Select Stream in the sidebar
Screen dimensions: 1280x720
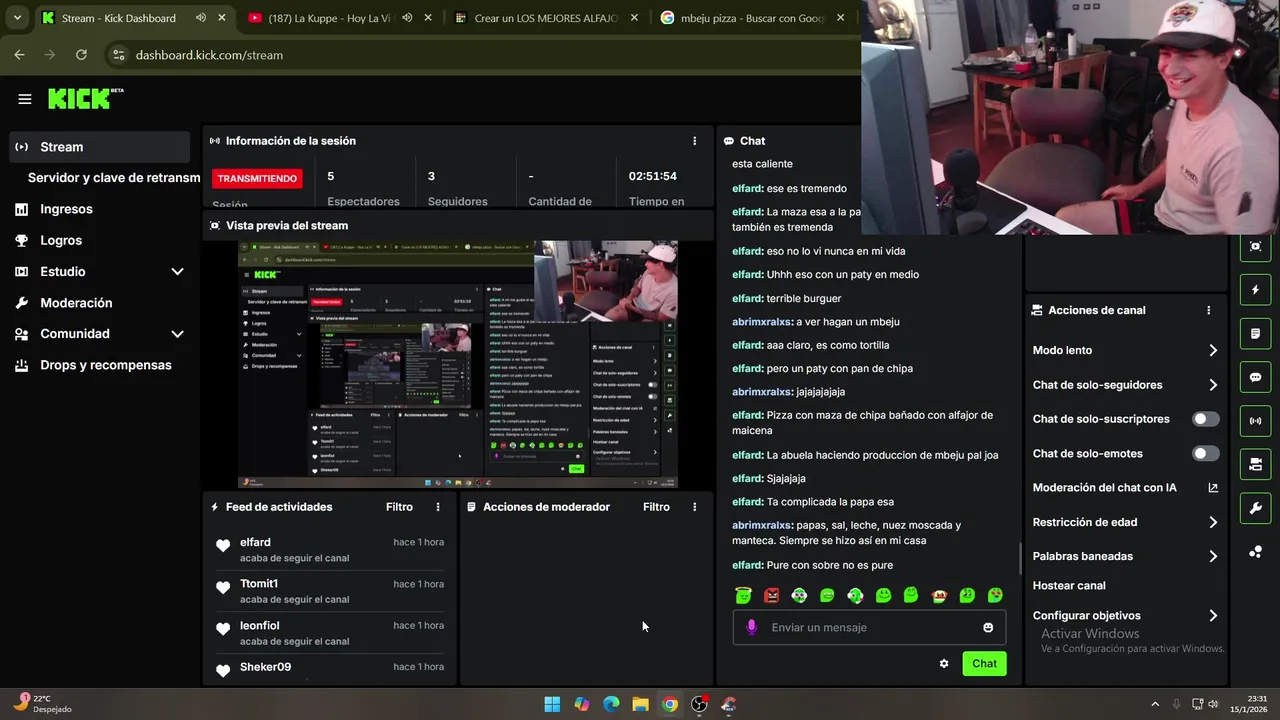tap(99, 147)
